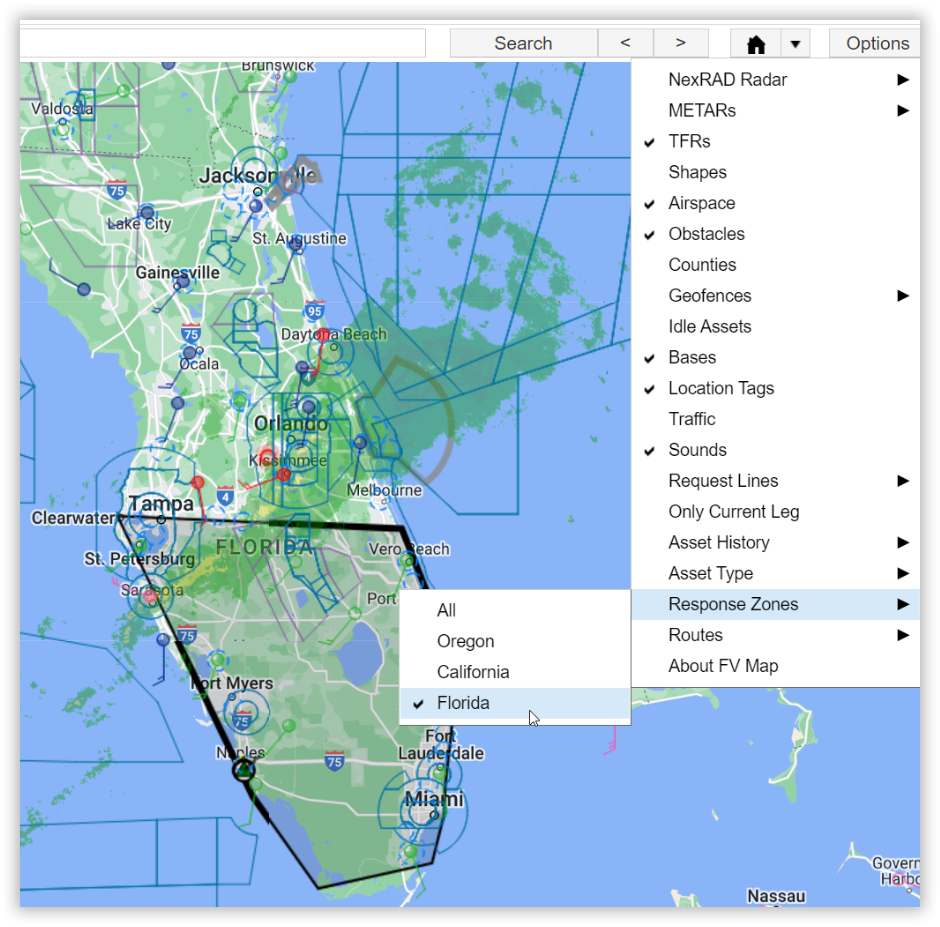This screenshot has width=940, height=927.
Task: Uncheck the Bases option
Action: (776, 357)
